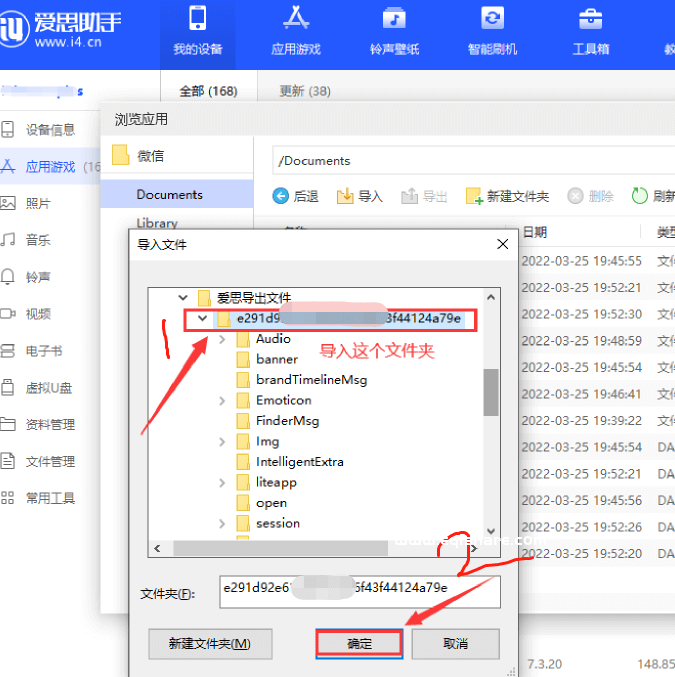Open the 智能刷机 smart flash icon

coord(492,19)
